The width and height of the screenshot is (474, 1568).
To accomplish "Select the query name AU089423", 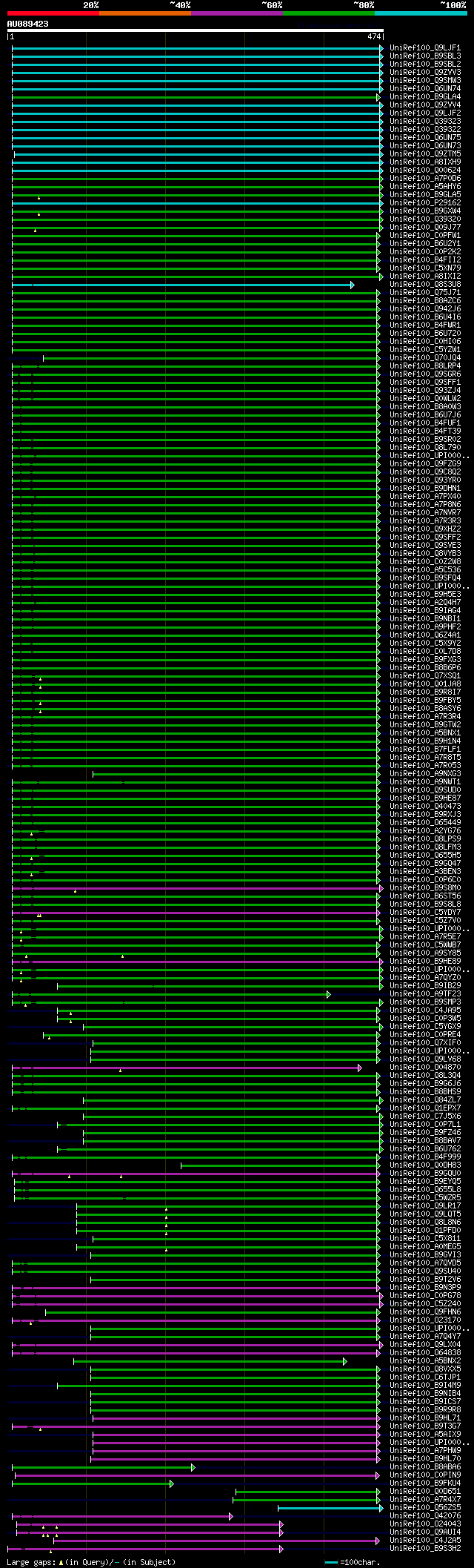I will click(x=28, y=24).
